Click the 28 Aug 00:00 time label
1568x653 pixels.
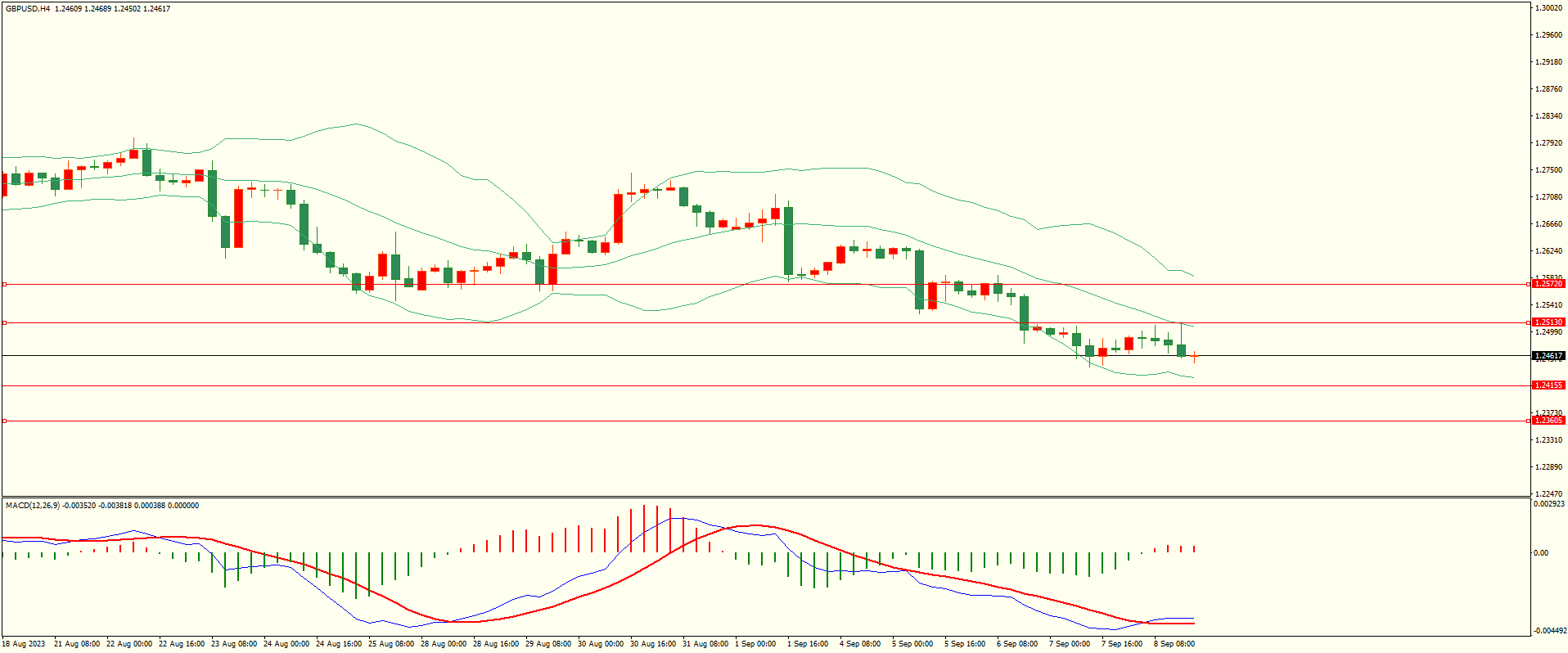pyautogui.click(x=444, y=644)
